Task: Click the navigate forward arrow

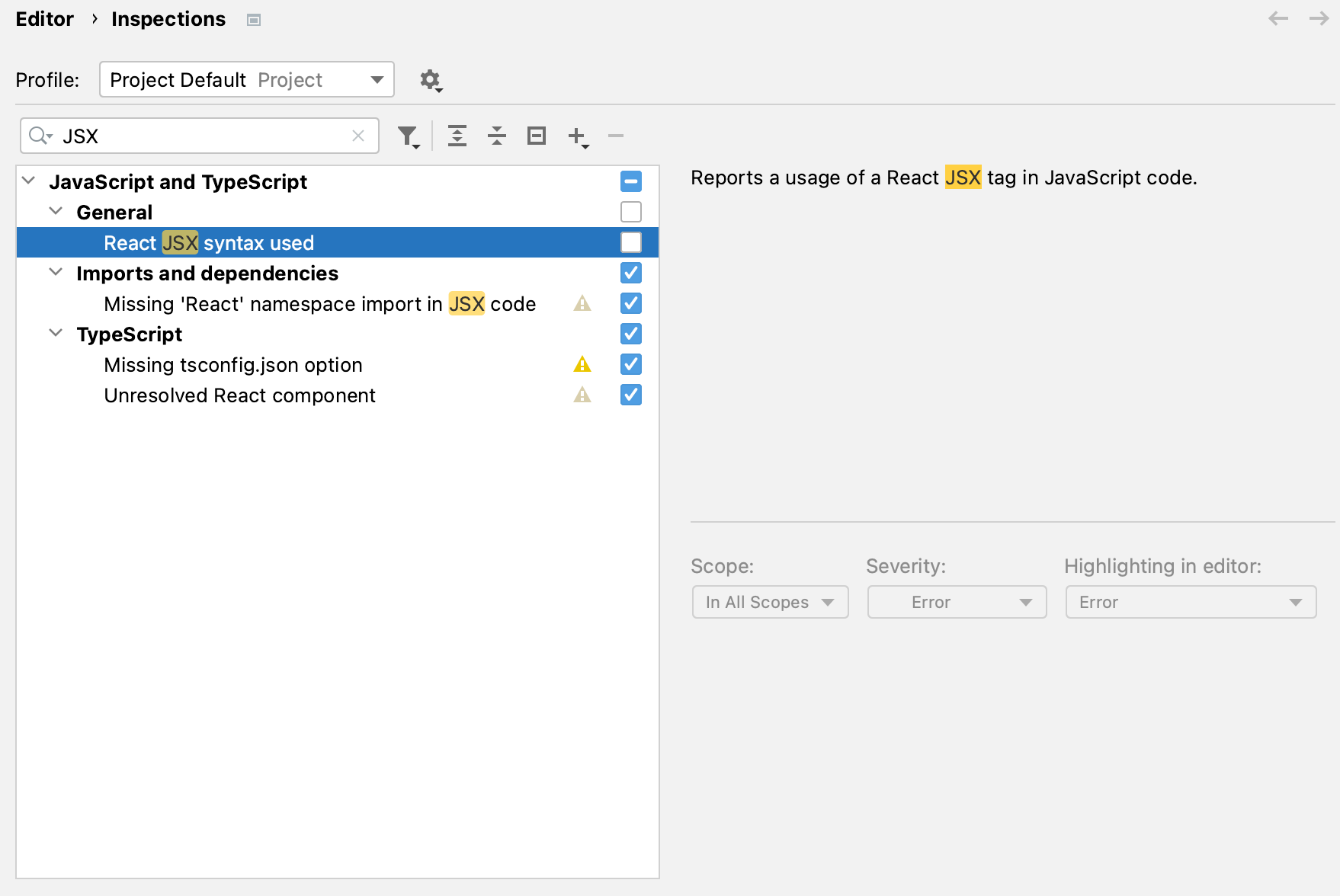Action: pyautogui.click(x=1318, y=18)
